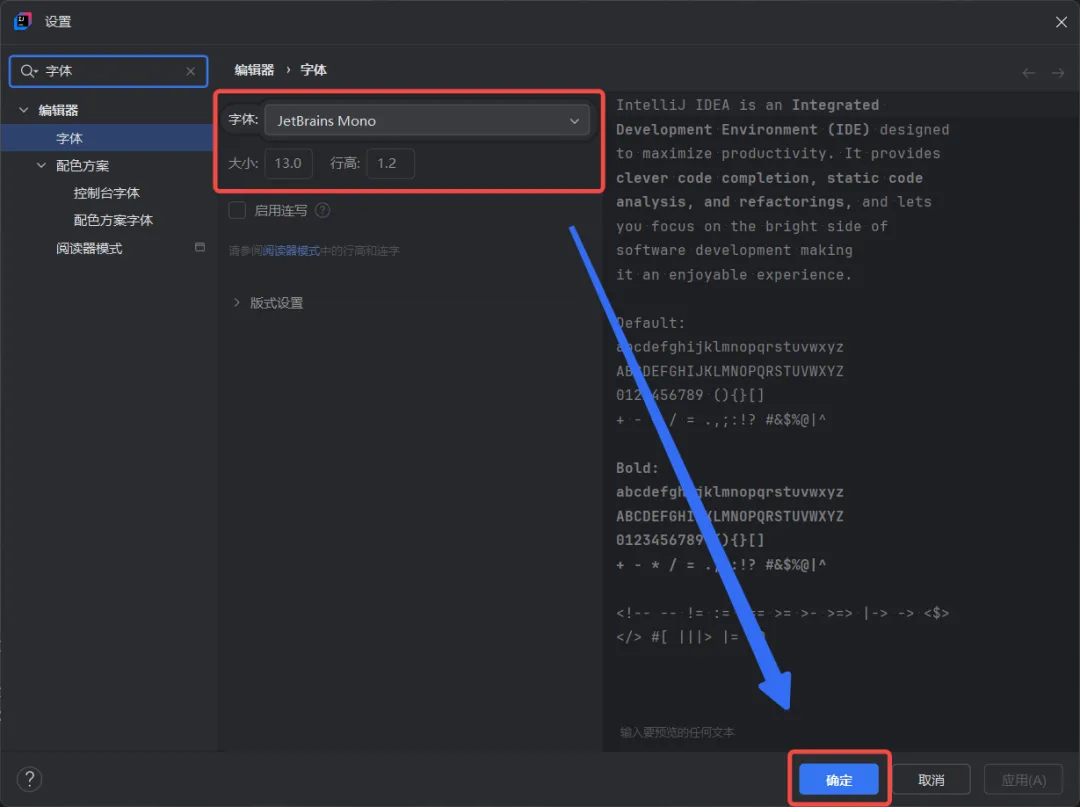Click 编辑器 breadcrumb

(x=254, y=70)
